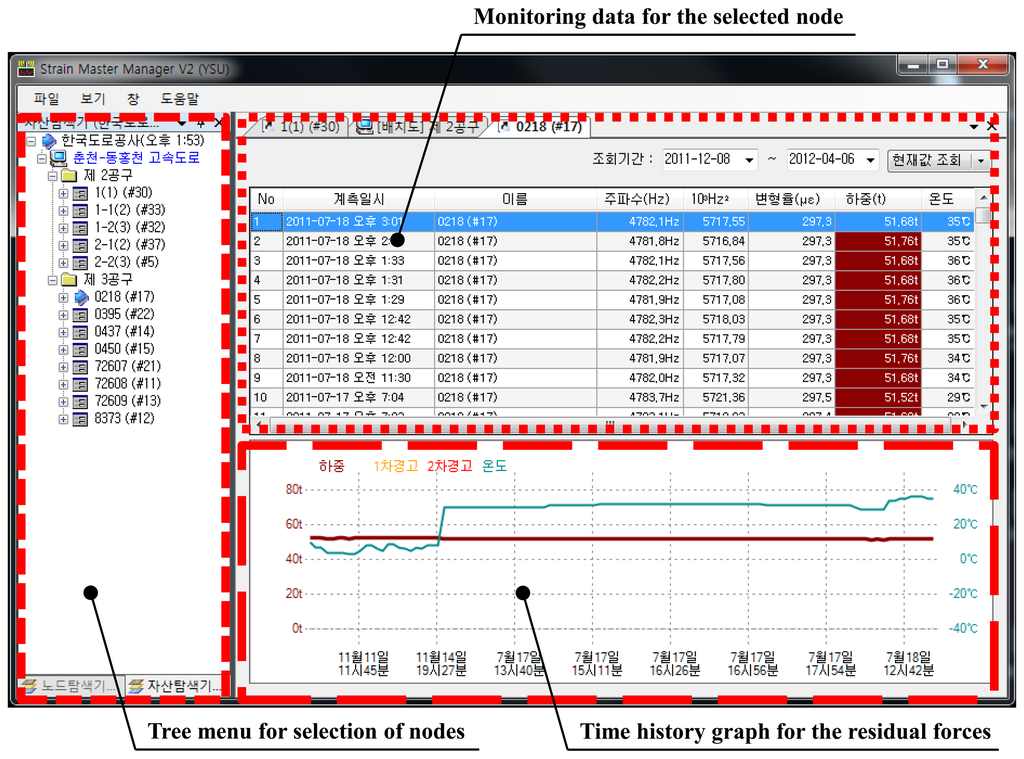Open the 현재값 조회 button dropdown arrow
Image resolution: width=1024 pixels, height=759 pixels.
tap(981, 161)
